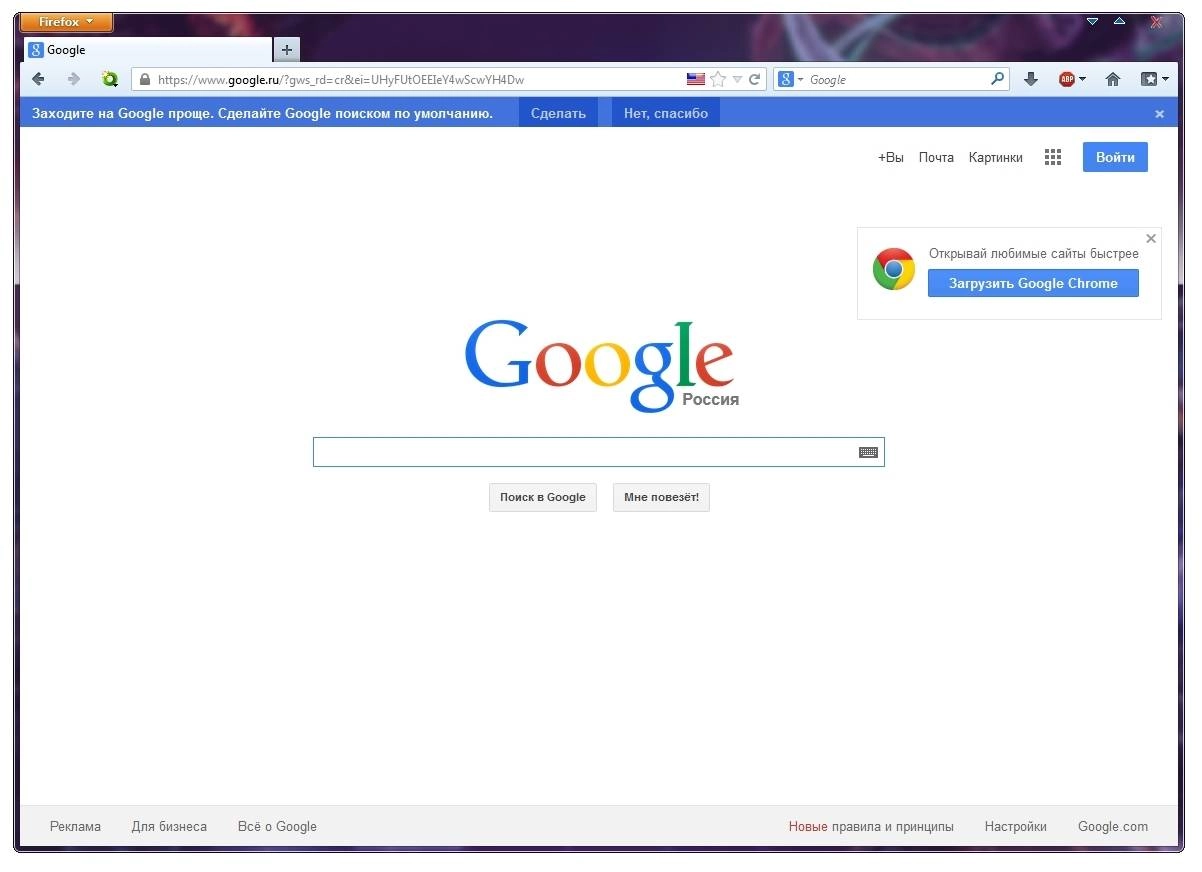Click the Поиск в Google button
The image size is (1202, 872).
(543, 497)
